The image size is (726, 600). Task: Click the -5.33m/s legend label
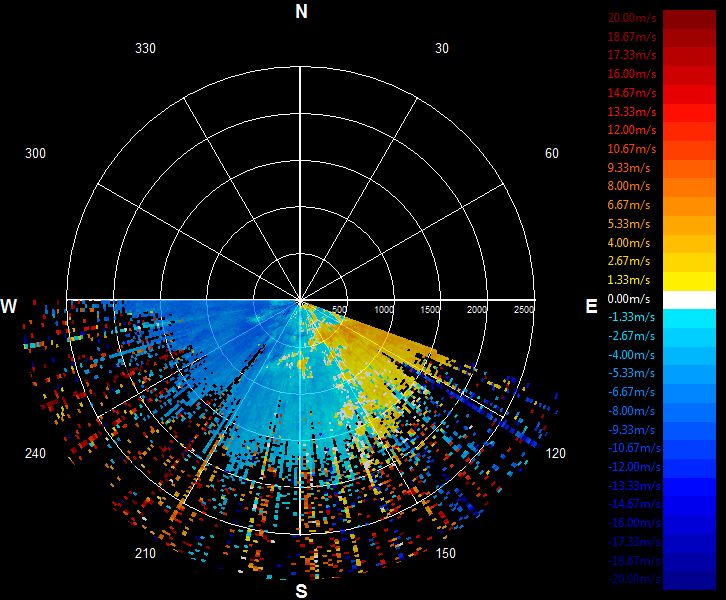tap(631, 373)
